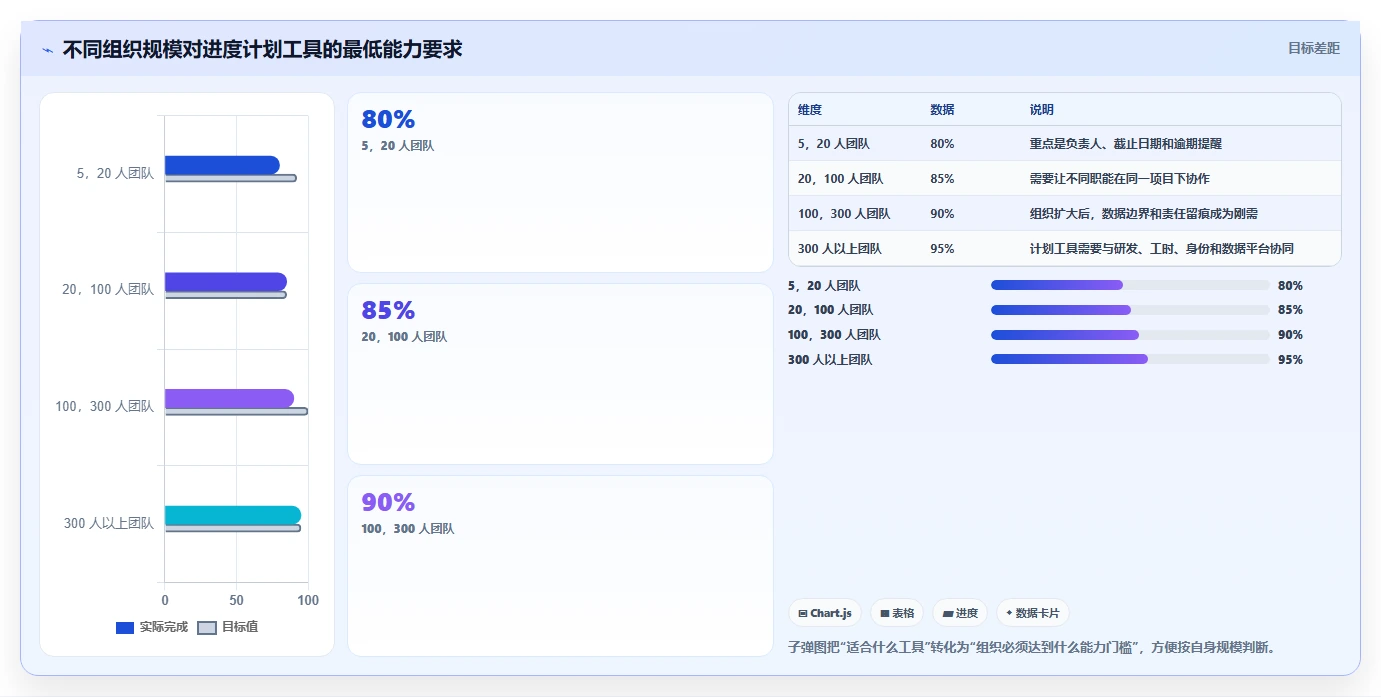Viewport: 1381px width, 697px height.
Task: Click the 90% value in table
Action: click(x=942, y=214)
